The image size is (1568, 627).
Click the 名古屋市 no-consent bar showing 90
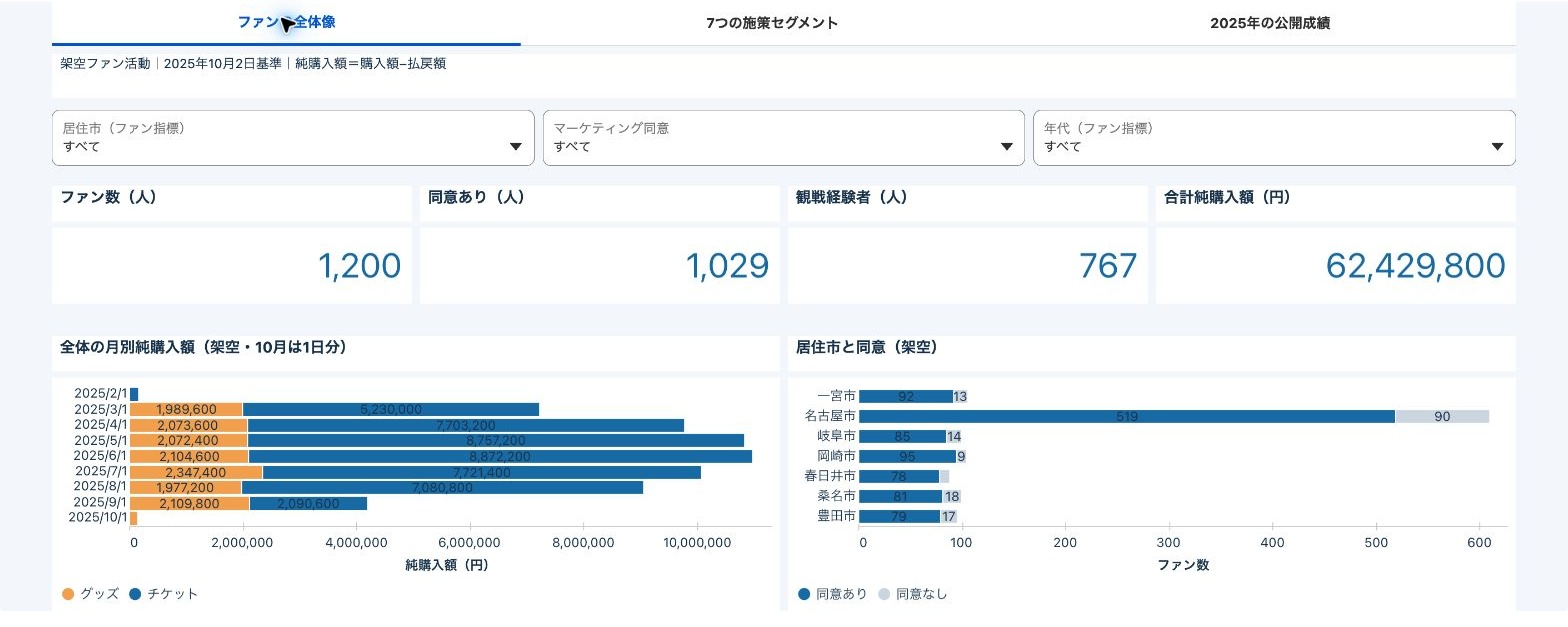click(1442, 416)
